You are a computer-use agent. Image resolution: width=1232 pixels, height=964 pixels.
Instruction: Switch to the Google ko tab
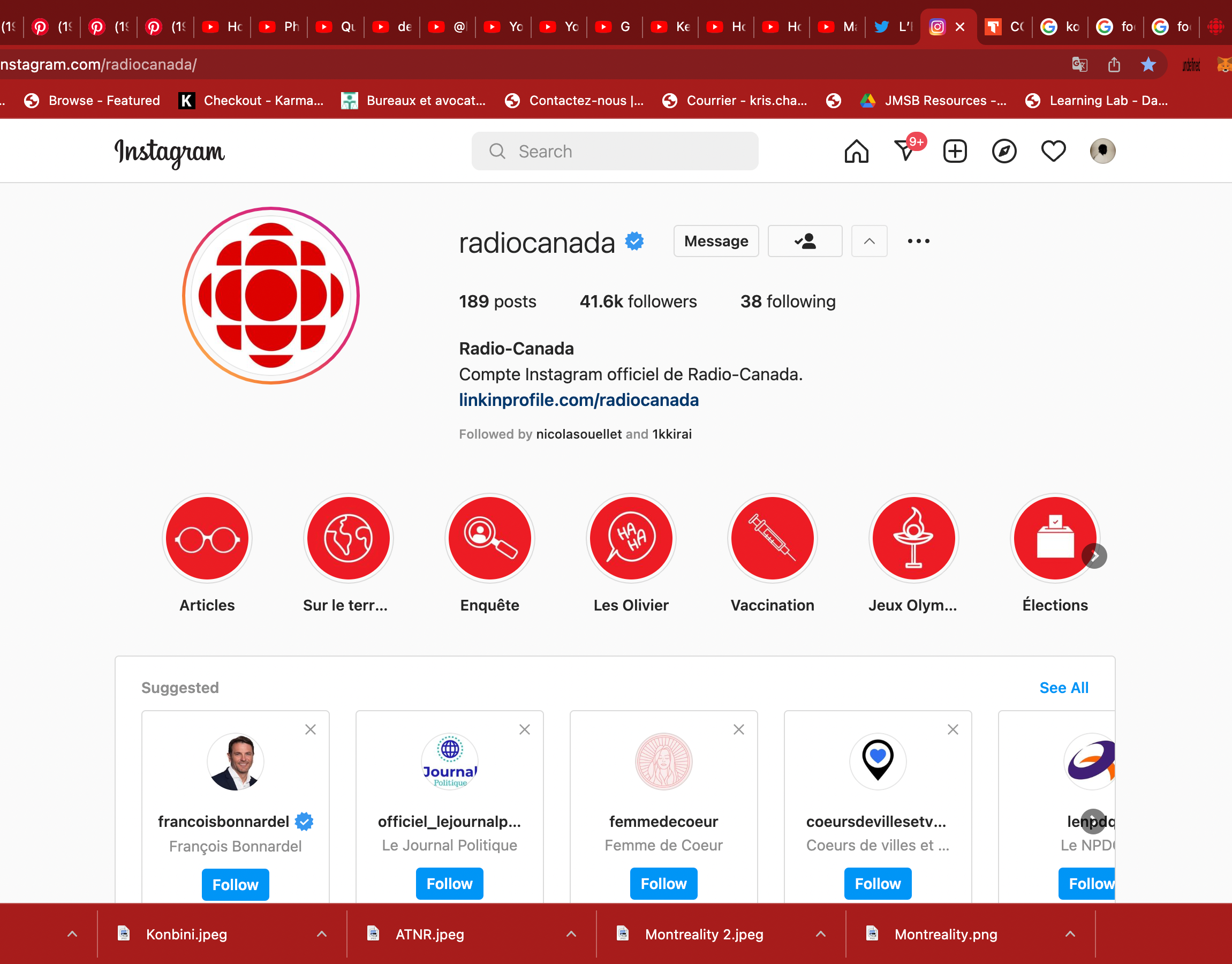(x=1060, y=27)
